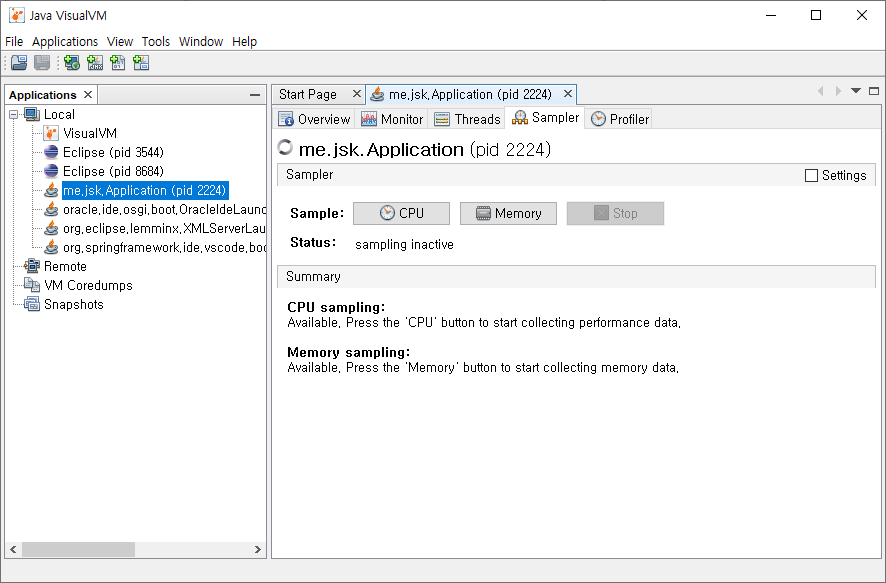
Task: Click the Snapshots node icon
Action: (32, 304)
